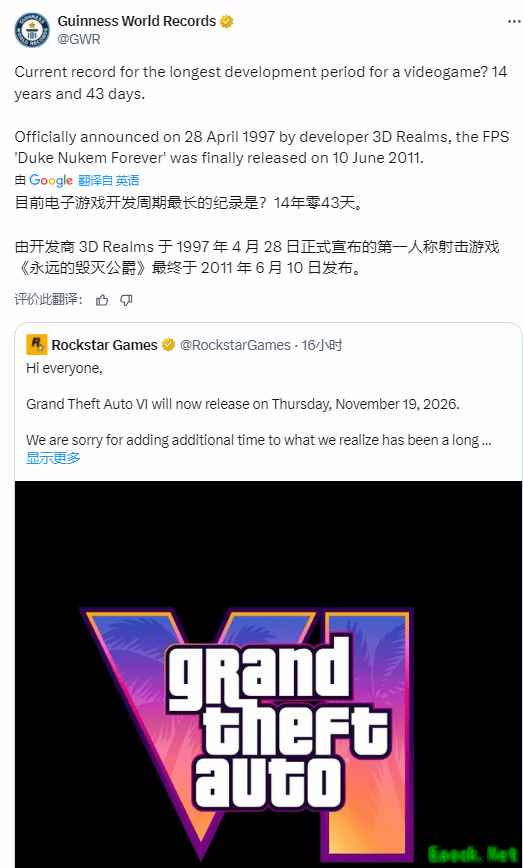This screenshot has width=523, height=868.
Task: Click the thumbs up translation rating icon
Action: pyautogui.click(x=102, y=300)
